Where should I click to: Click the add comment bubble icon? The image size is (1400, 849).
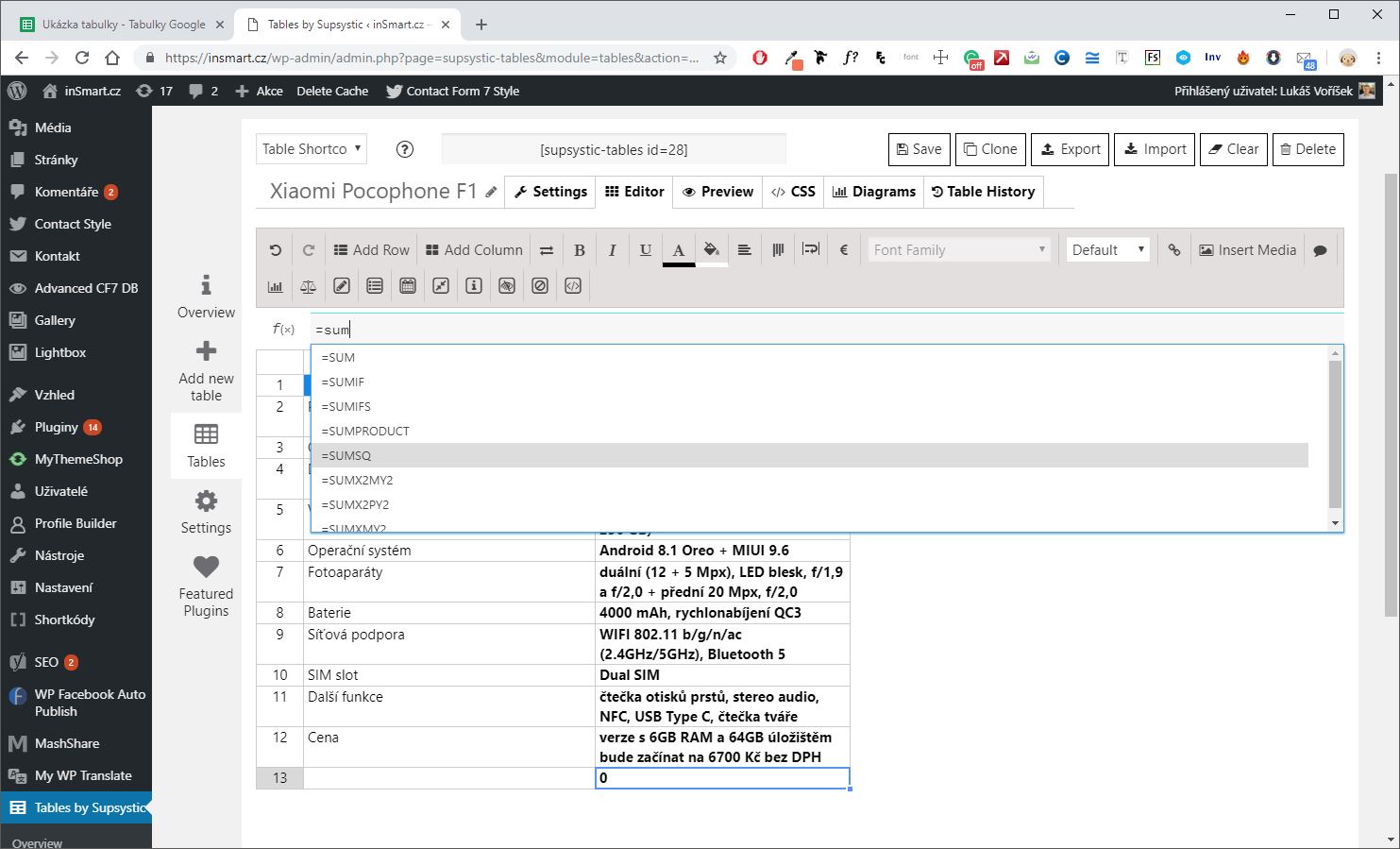click(x=1320, y=250)
